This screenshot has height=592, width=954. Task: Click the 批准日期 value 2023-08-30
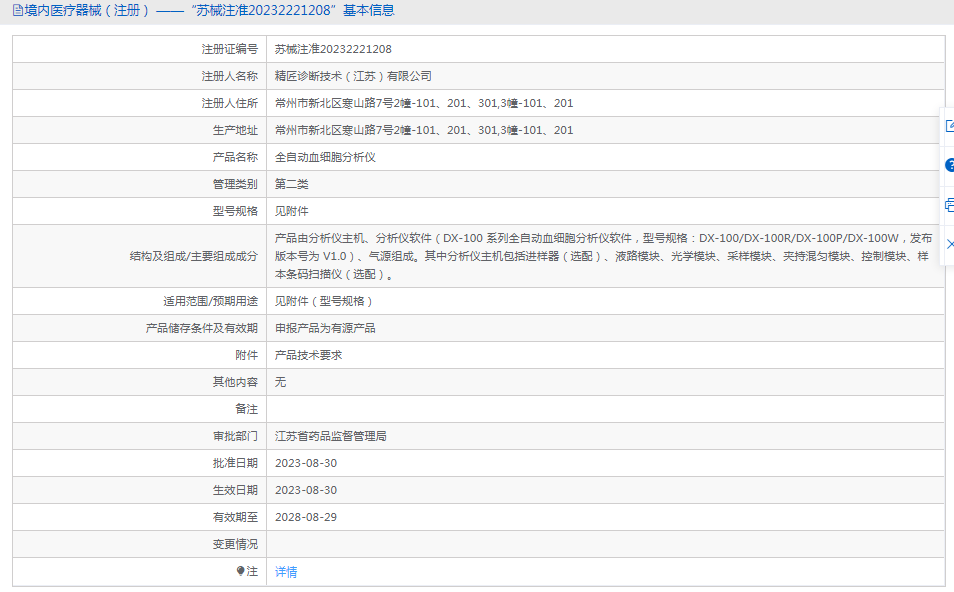point(305,463)
